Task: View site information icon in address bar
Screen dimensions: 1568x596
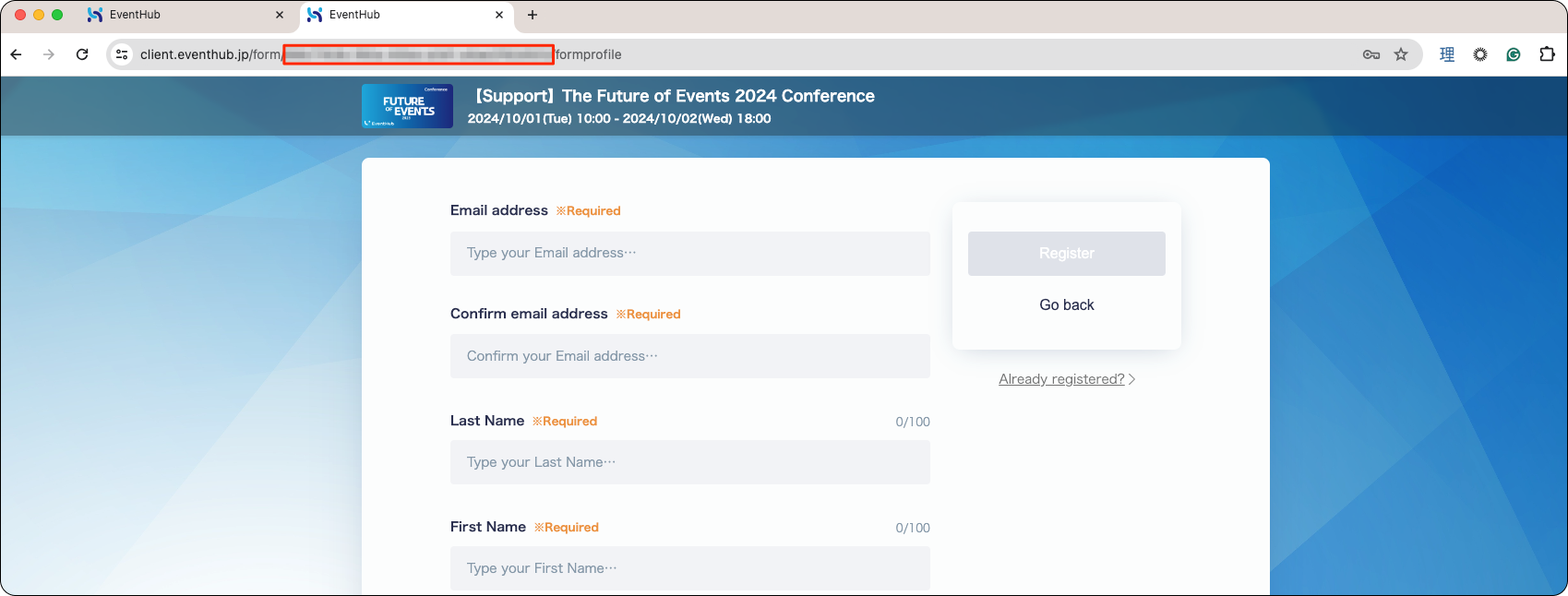Action: (122, 54)
